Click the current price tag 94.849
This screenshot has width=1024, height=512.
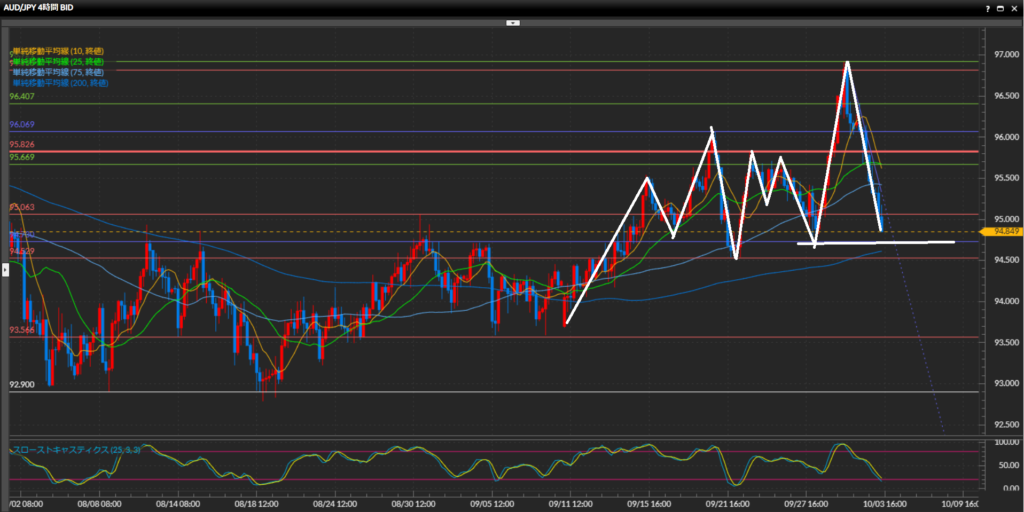point(1001,232)
